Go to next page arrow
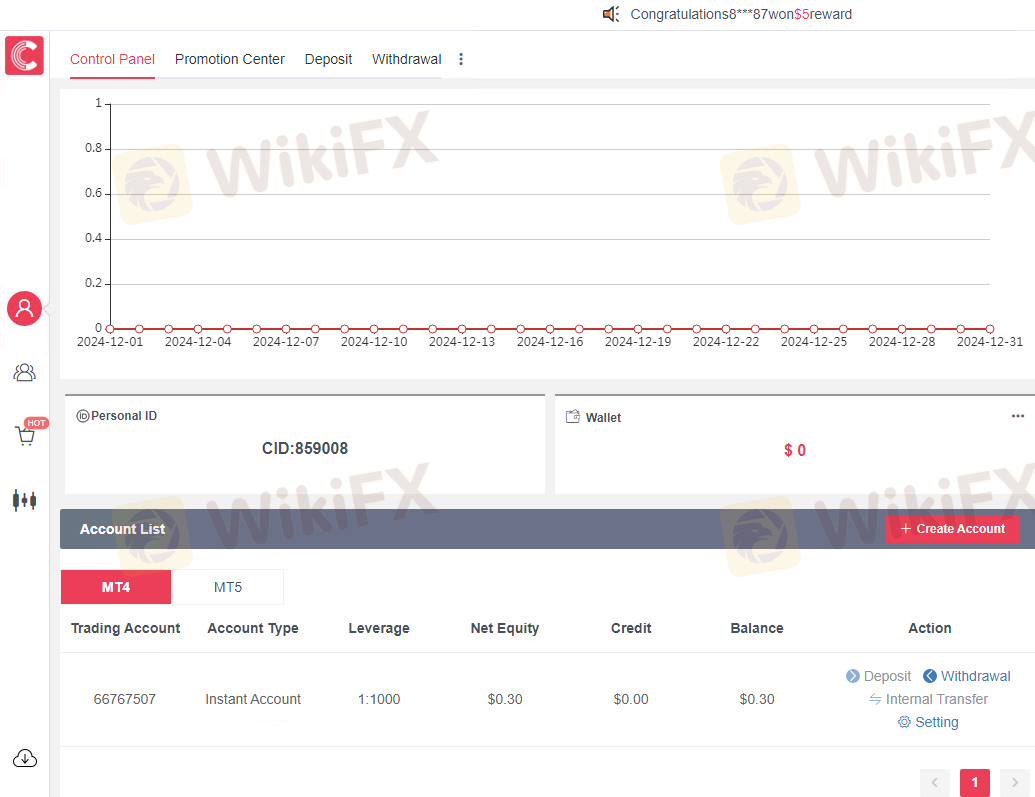Image resolution: width=1035 pixels, height=797 pixels. 1015,782
